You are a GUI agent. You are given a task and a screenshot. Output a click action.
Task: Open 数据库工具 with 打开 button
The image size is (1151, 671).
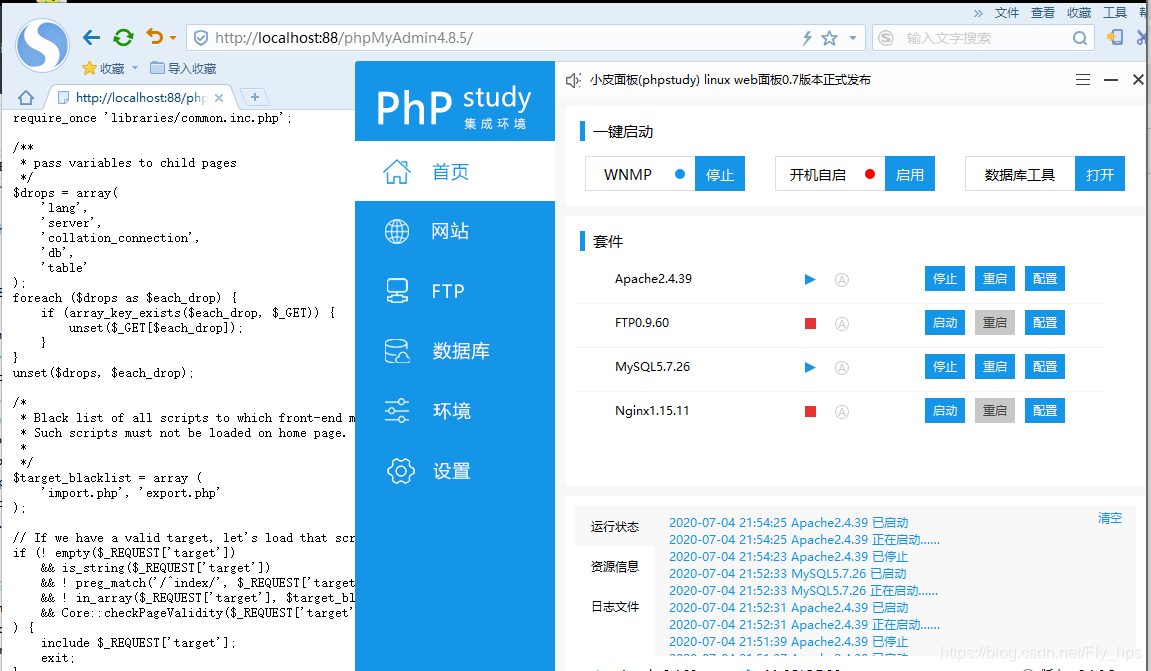coord(1100,174)
